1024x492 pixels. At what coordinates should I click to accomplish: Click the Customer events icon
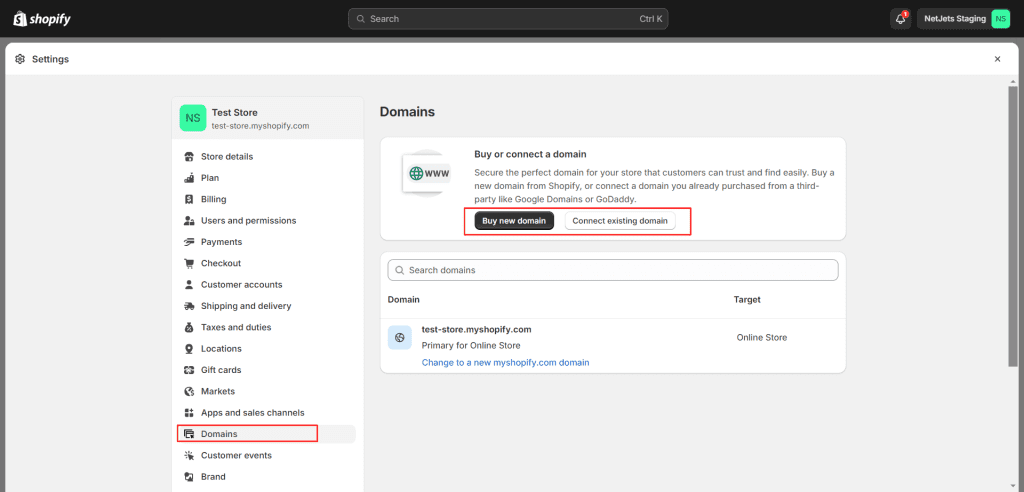(x=189, y=455)
